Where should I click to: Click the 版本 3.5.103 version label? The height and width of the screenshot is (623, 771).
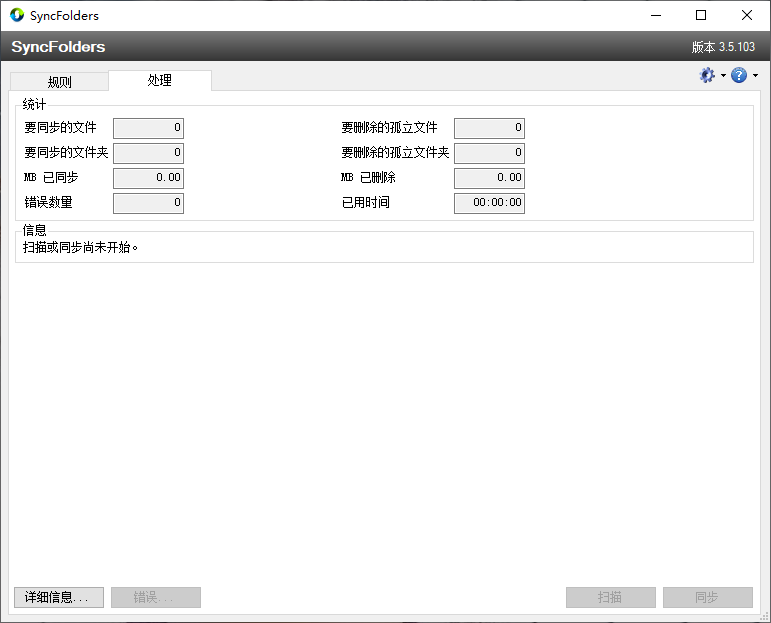(x=723, y=47)
